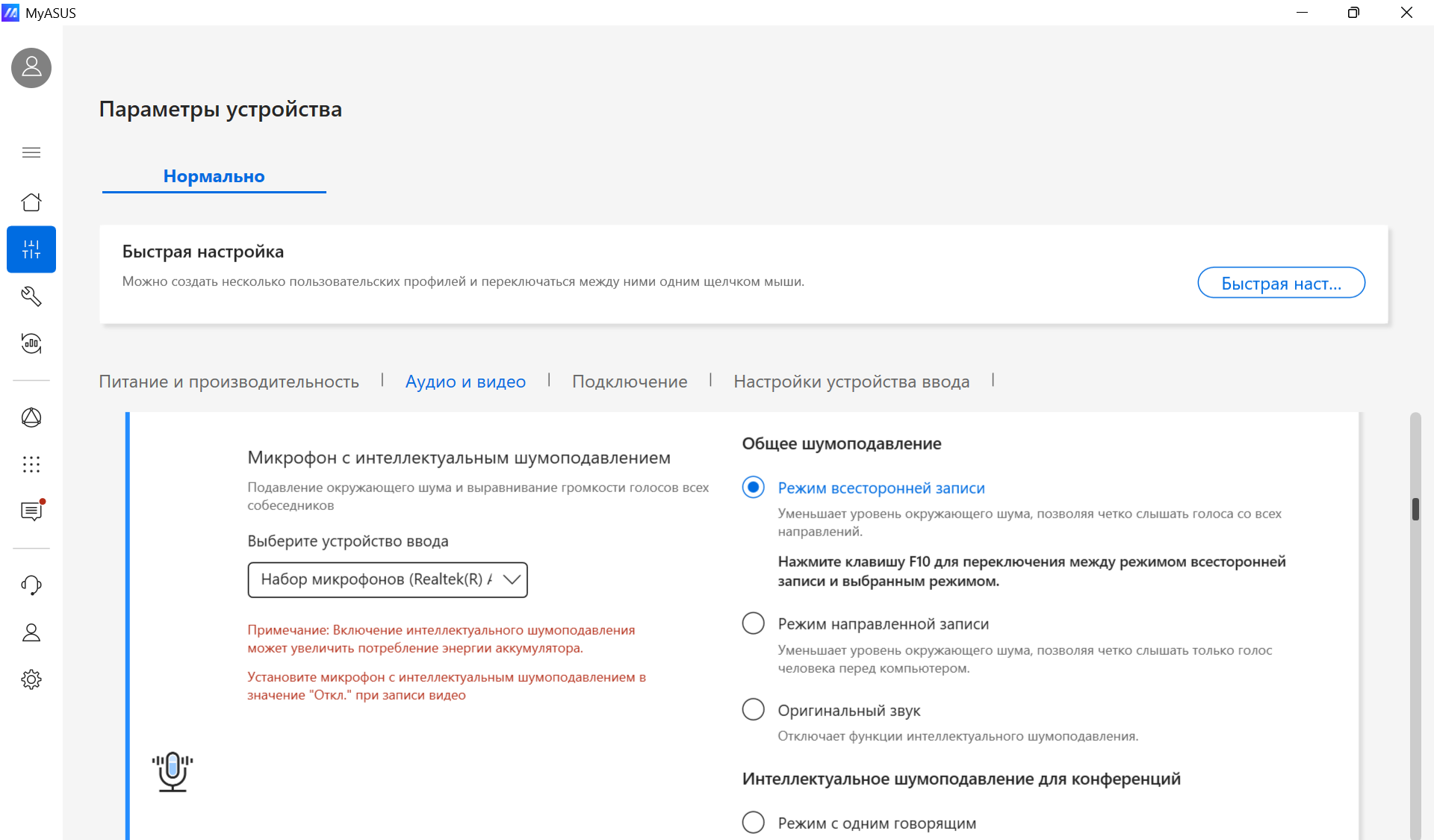Viewport: 1434px width, 840px height.
Task: Click the Быстрая наст... button
Action: pos(1281,283)
